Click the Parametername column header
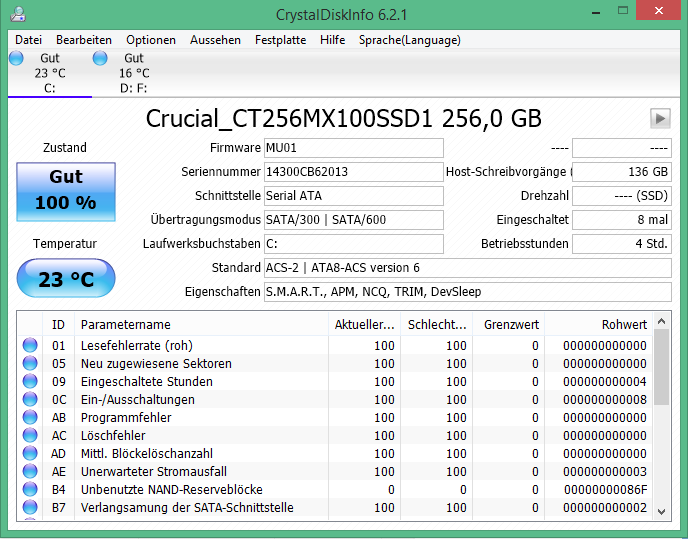 (x=201, y=324)
